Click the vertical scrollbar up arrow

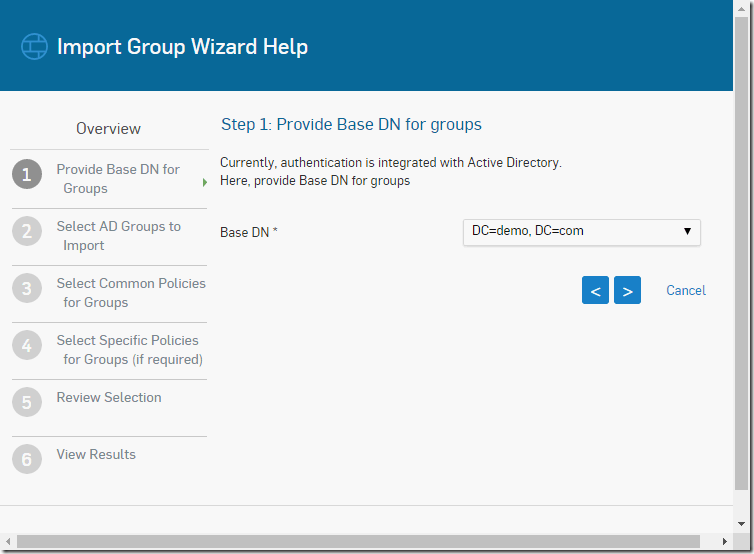(x=741, y=9)
